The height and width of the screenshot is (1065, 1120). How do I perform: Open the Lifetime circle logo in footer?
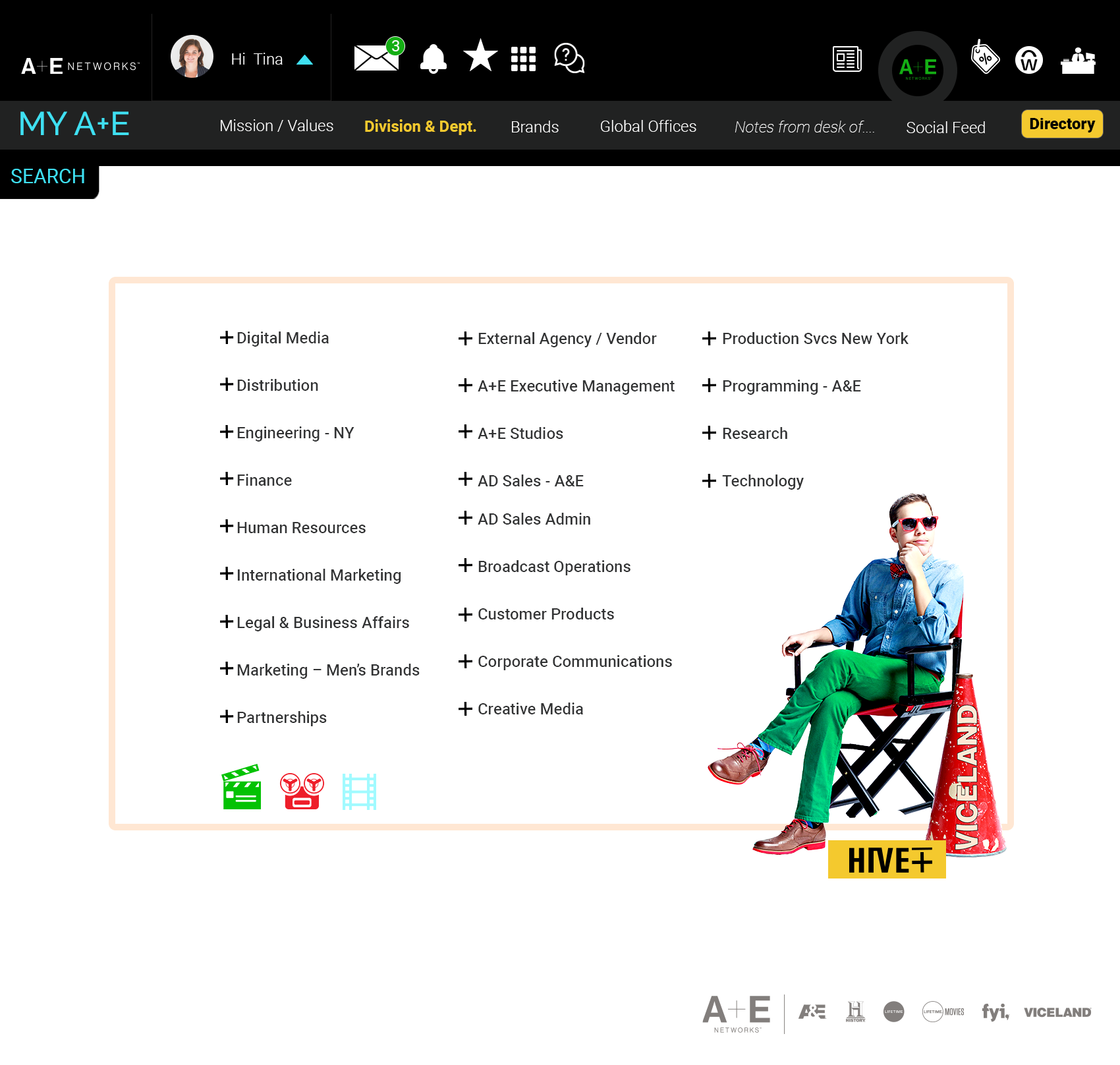click(x=894, y=1012)
